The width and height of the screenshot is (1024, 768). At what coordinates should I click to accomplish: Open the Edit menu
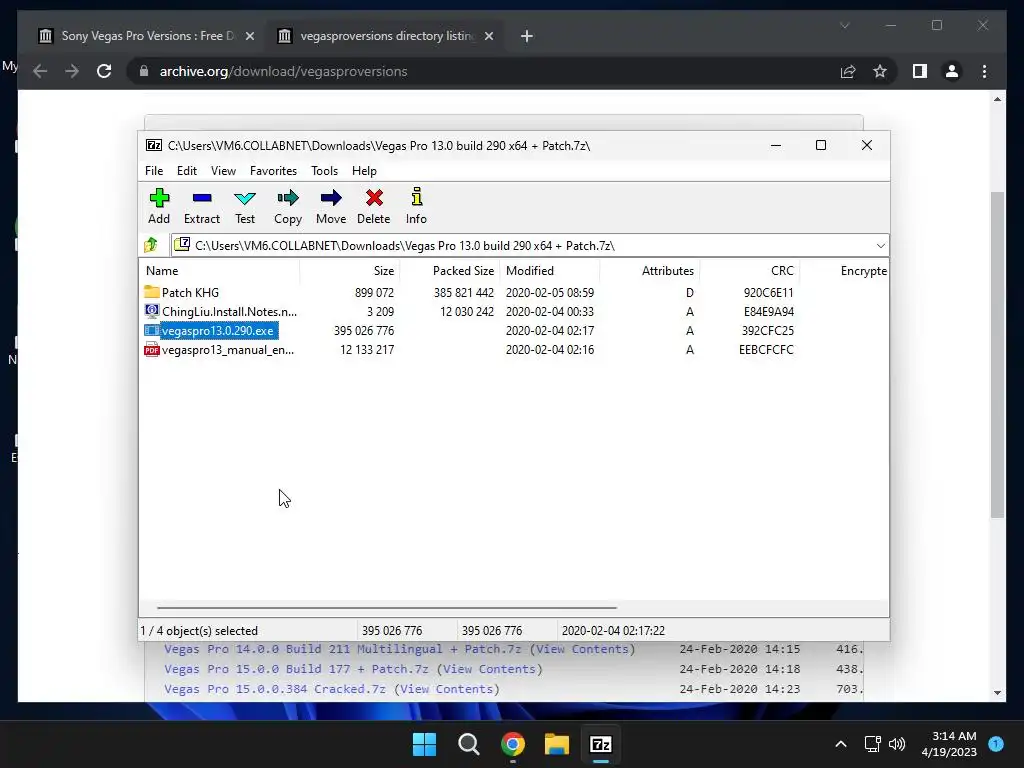coord(187,170)
